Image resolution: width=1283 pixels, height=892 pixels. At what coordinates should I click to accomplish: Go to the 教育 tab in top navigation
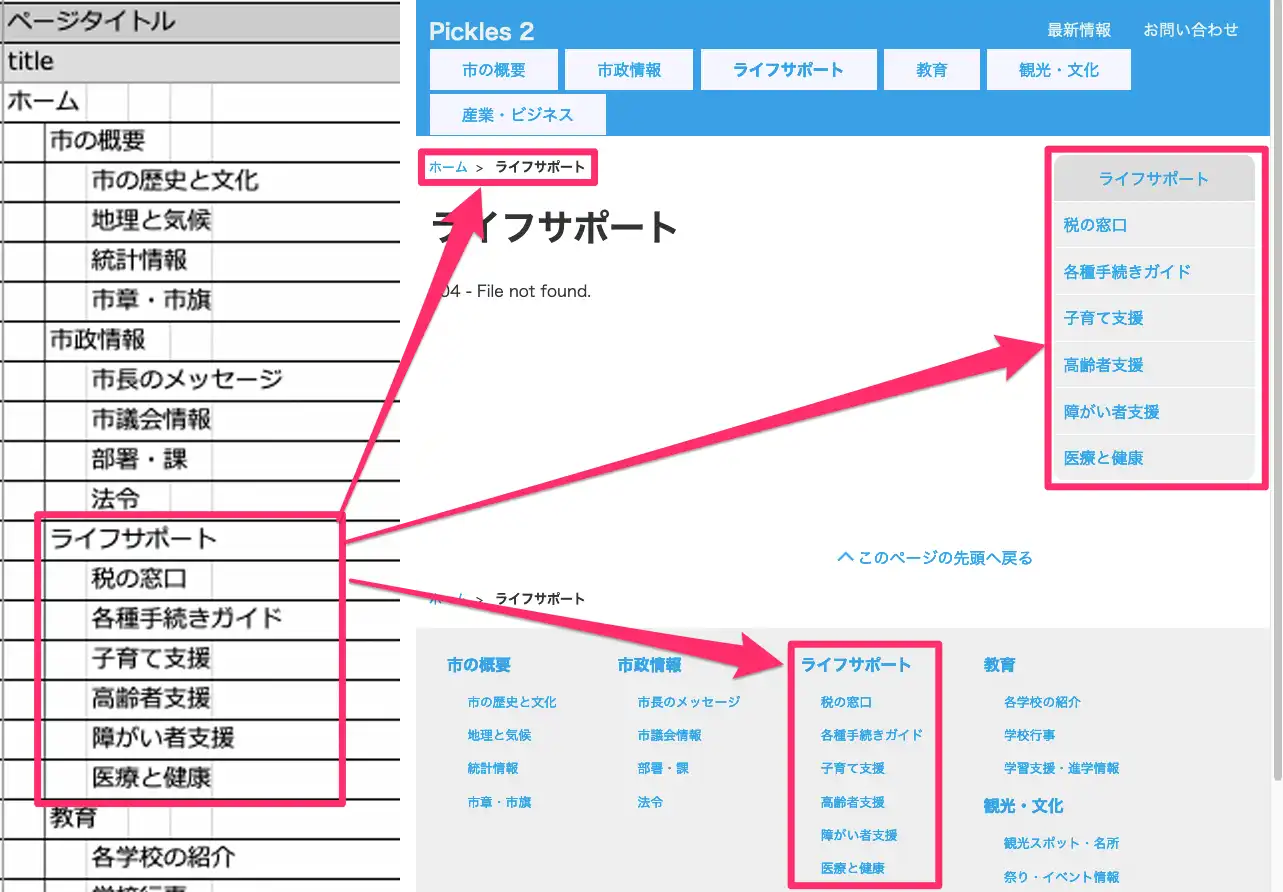click(931, 70)
